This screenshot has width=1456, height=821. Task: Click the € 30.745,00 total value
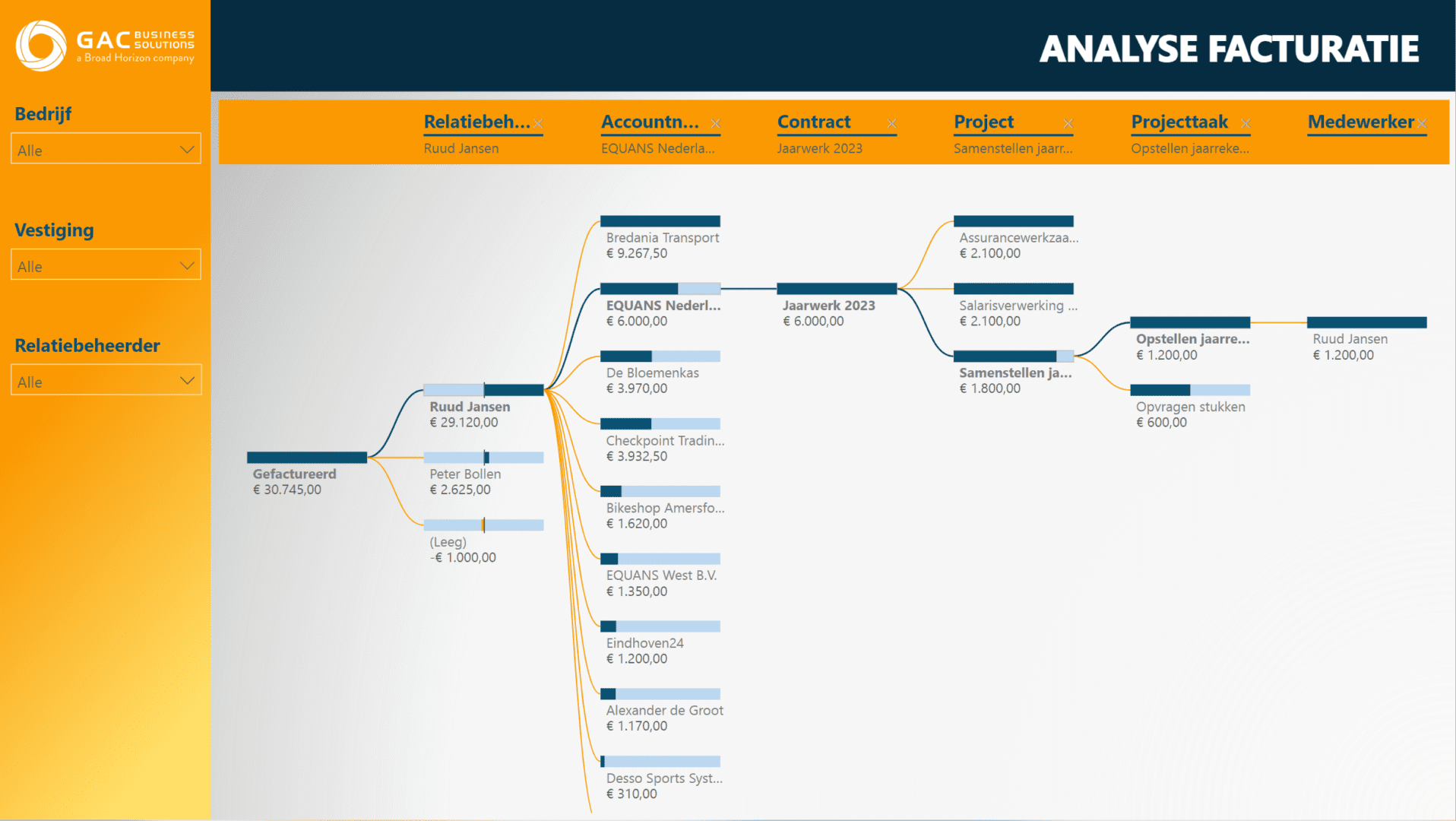click(x=287, y=490)
